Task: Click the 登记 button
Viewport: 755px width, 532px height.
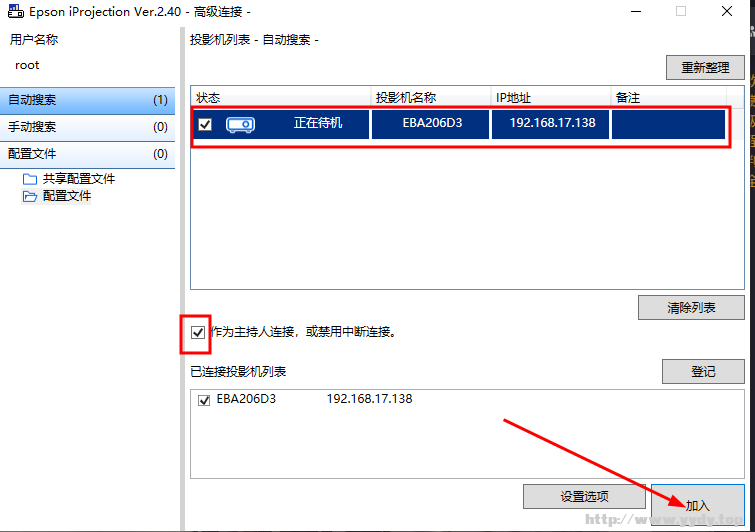Action: click(703, 371)
